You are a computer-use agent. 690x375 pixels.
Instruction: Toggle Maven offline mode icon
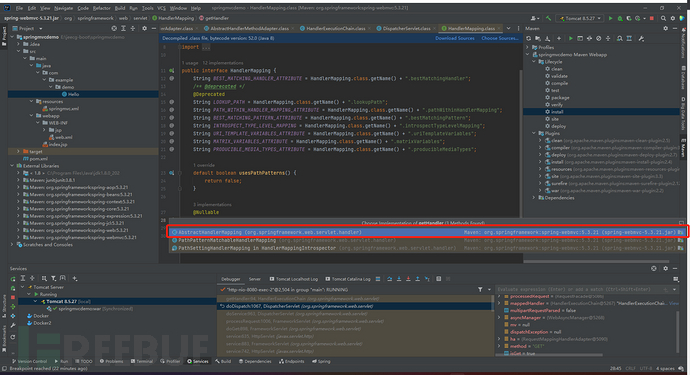coord(589,39)
